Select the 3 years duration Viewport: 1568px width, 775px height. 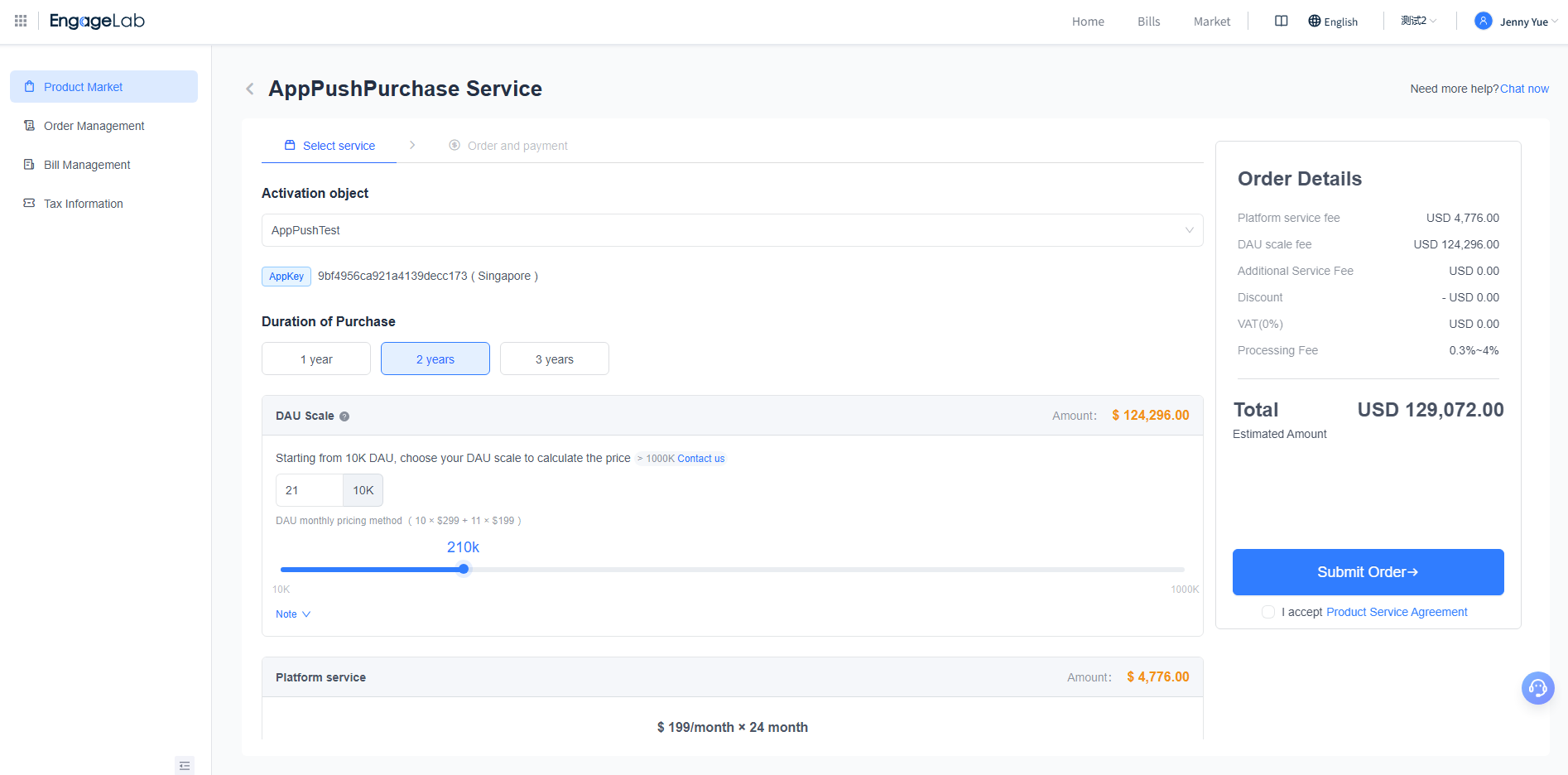555,359
